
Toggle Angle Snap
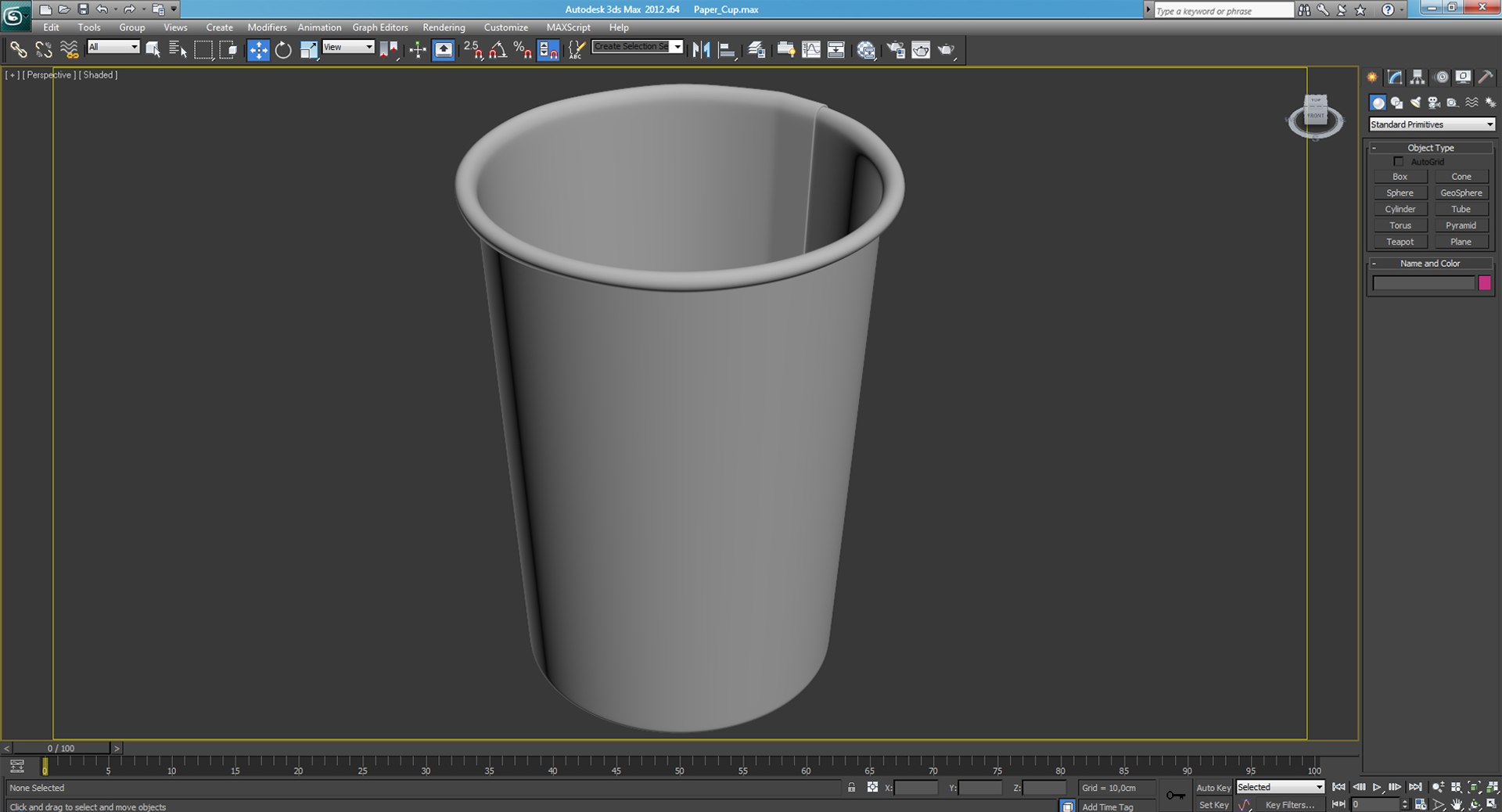pyautogui.click(x=498, y=50)
